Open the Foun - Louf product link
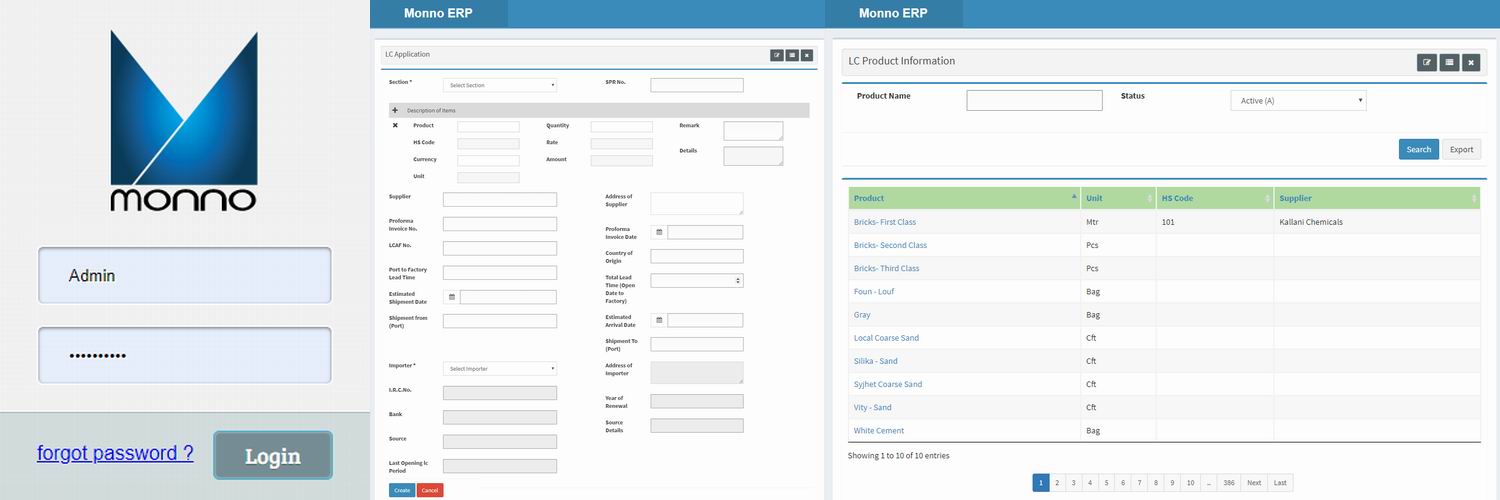Viewport: 1500px width, 500px height. pos(875,291)
